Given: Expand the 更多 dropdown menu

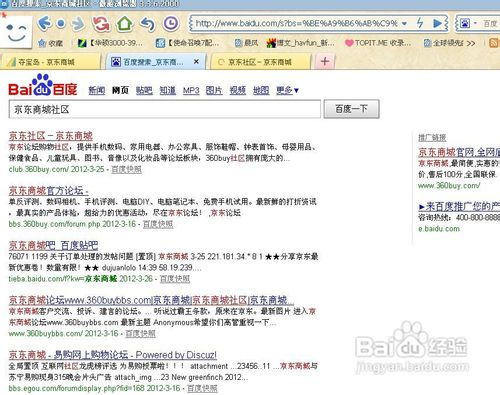Looking at the screenshot, I should [x=287, y=90].
